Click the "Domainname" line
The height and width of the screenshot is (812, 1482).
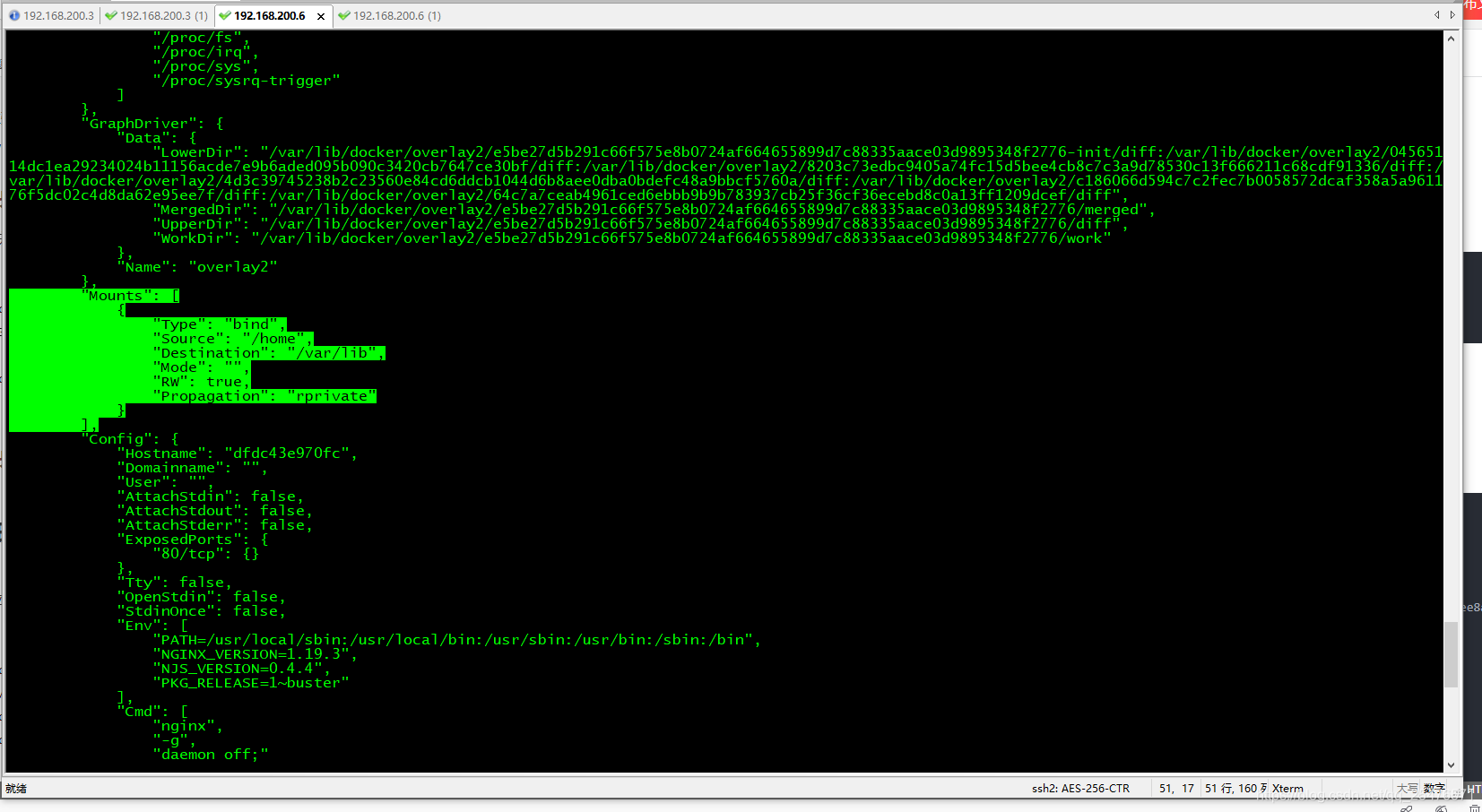pyautogui.click(x=193, y=468)
